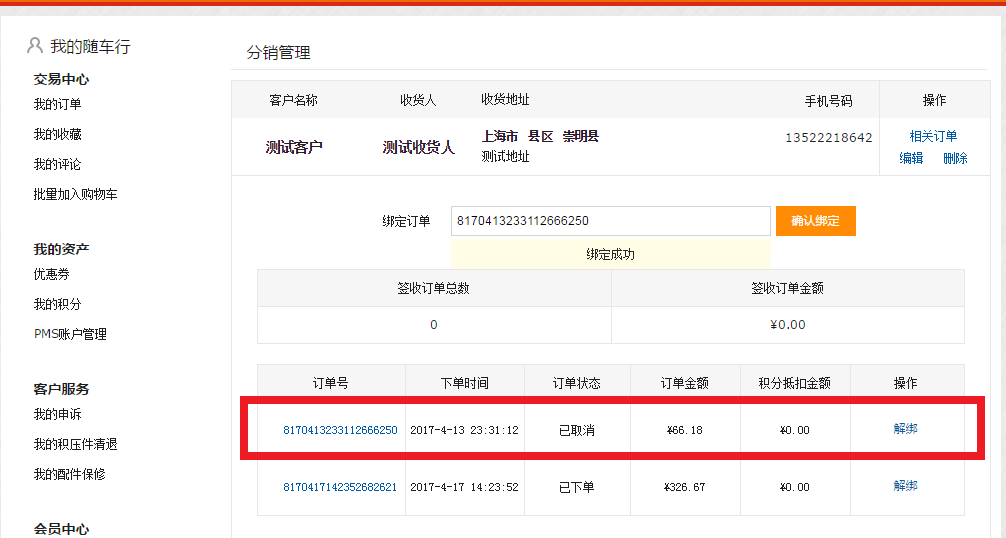This screenshot has height=538, width=1006.
Task: Click 删除 to remove the customer
Action: pyautogui.click(x=955, y=158)
